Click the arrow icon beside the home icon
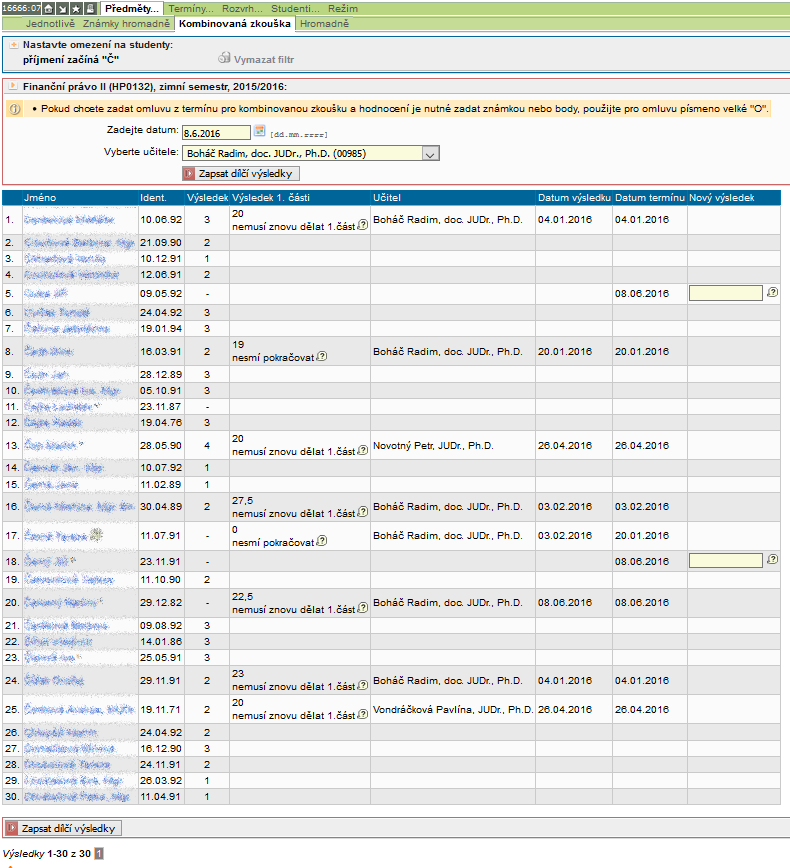790x868 pixels. pyautogui.click(x=62, y=8)
